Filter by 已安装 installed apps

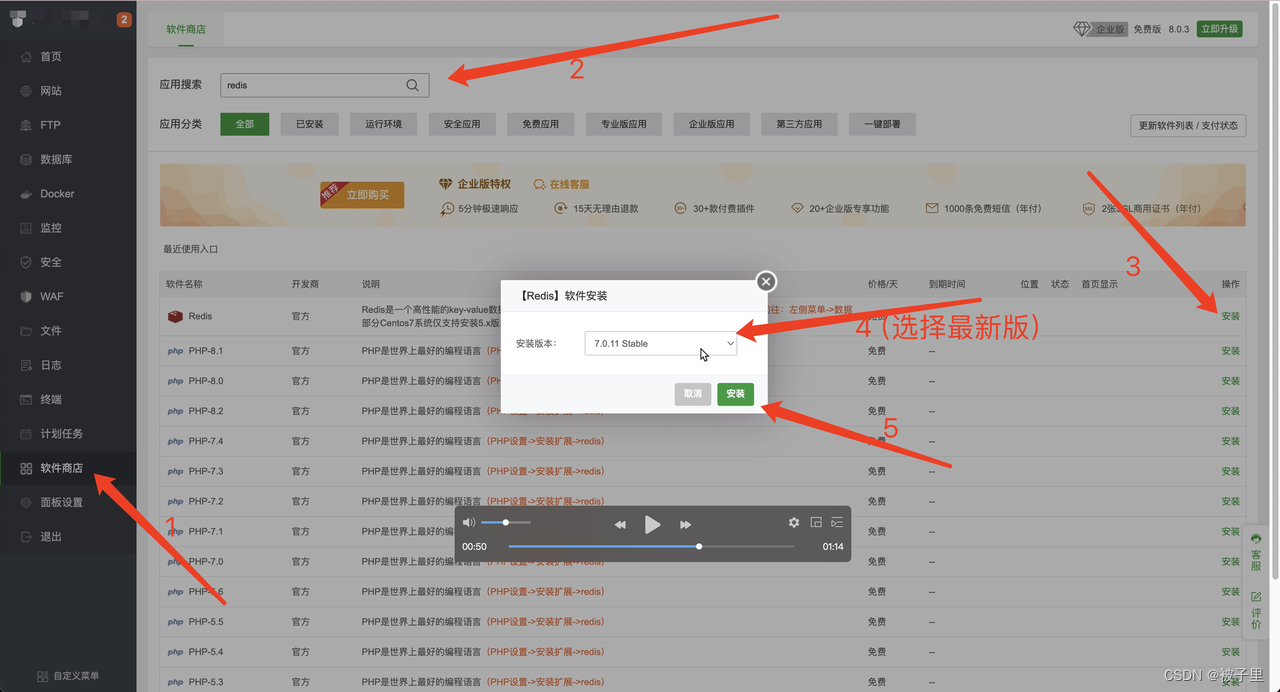click(x=310, y=124)
